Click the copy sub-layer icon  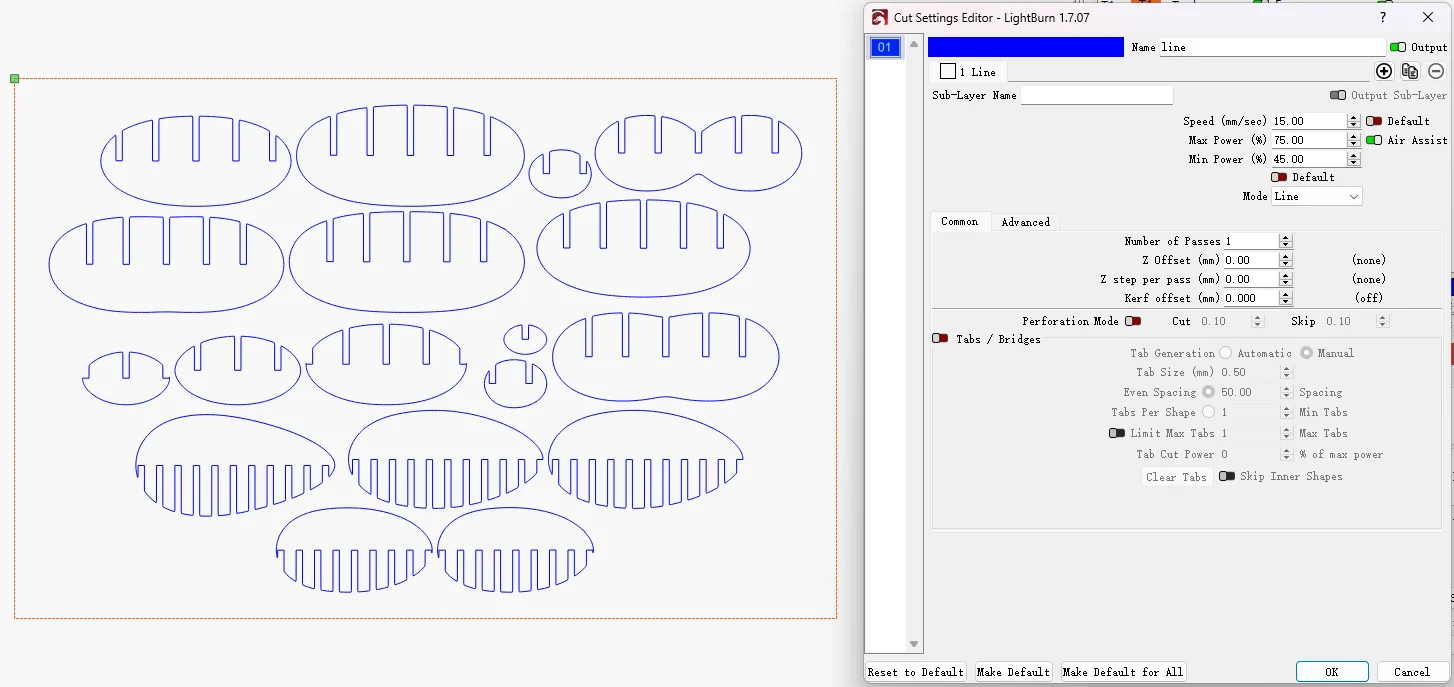pos(1410,71)
